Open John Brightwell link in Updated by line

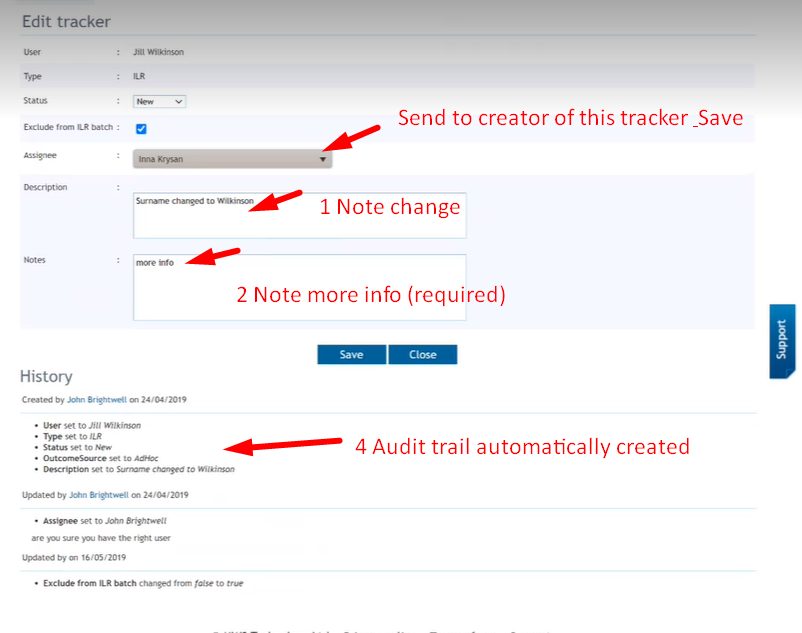[99, 494]
